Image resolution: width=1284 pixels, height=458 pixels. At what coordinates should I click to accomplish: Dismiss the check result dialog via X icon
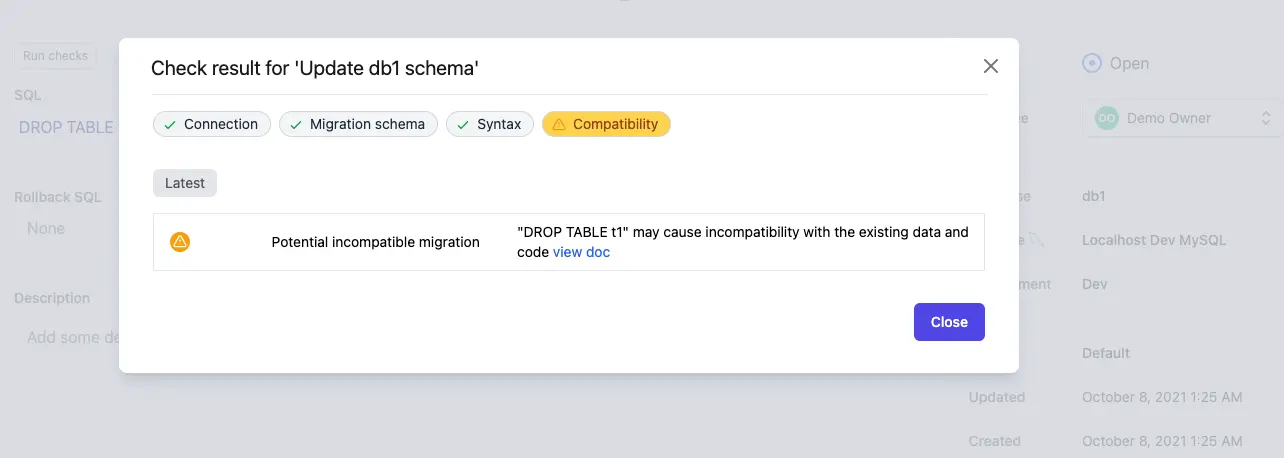tap(991, 66)
